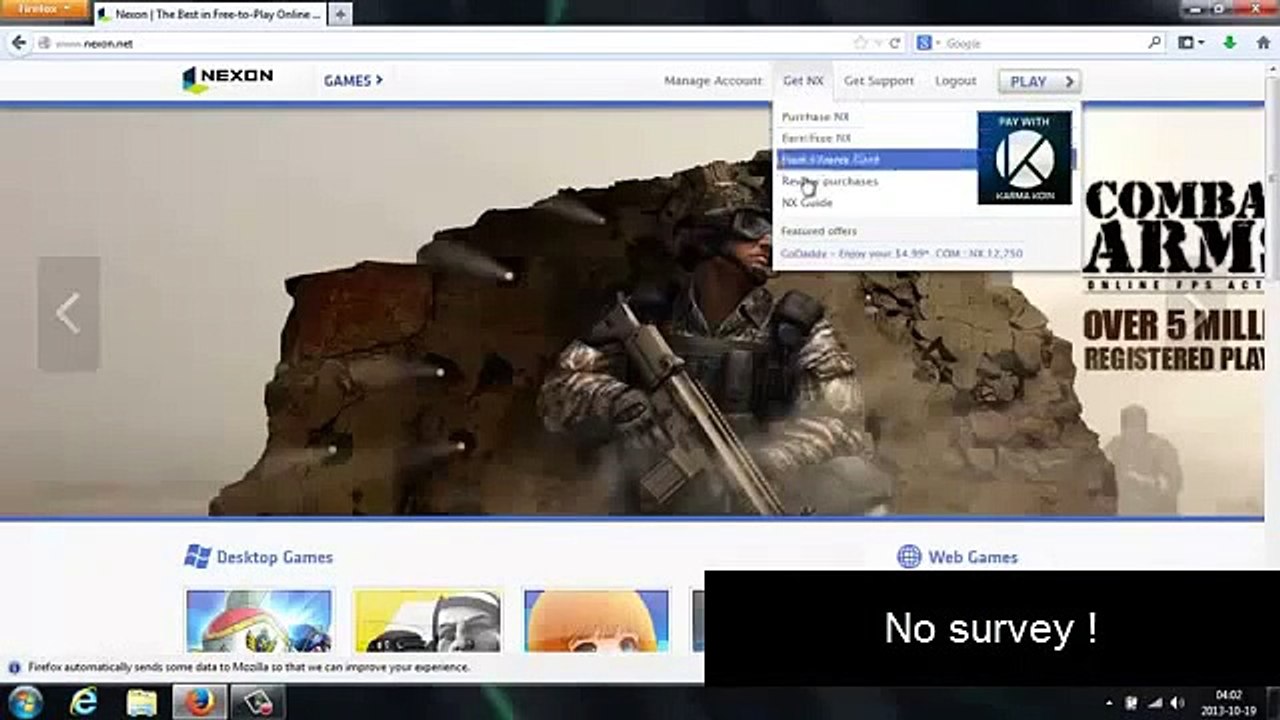Open the yellow second game thumbnail

coord(428,621)
